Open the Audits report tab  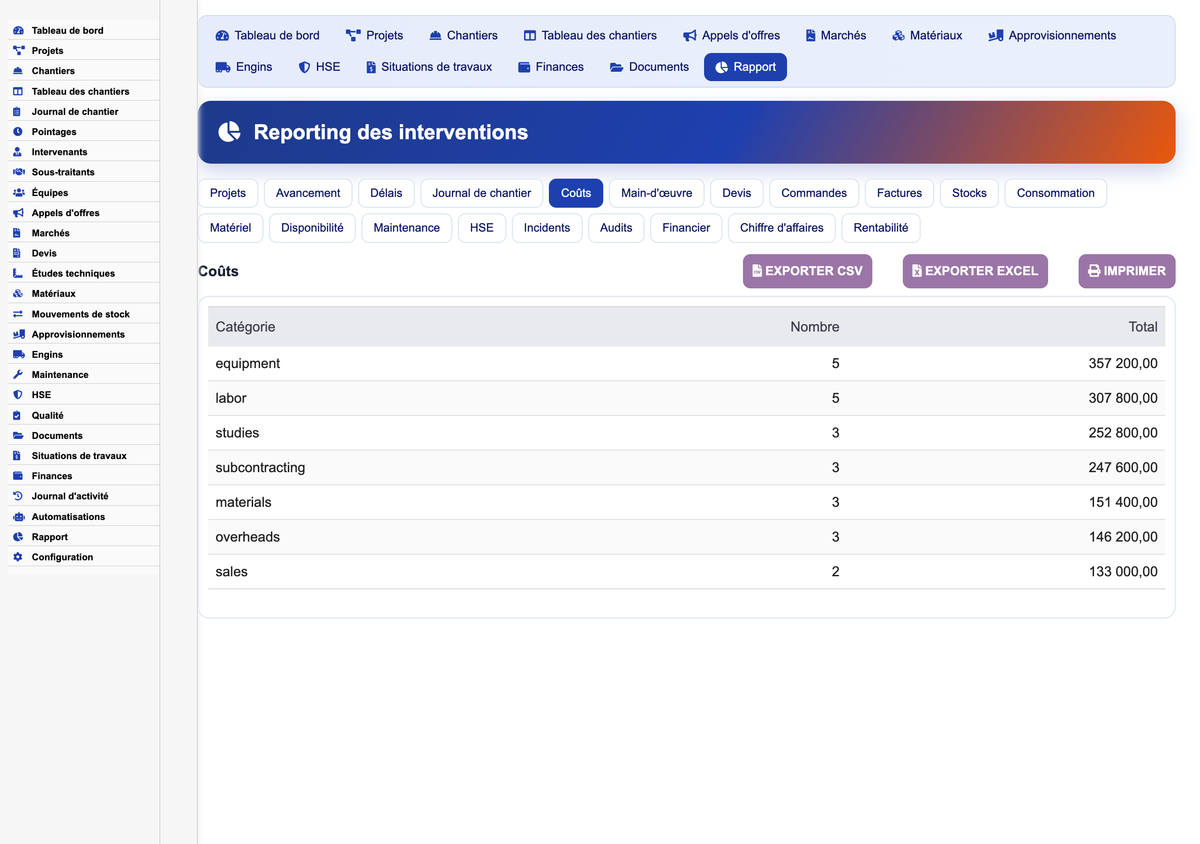[x=616, y=228]
